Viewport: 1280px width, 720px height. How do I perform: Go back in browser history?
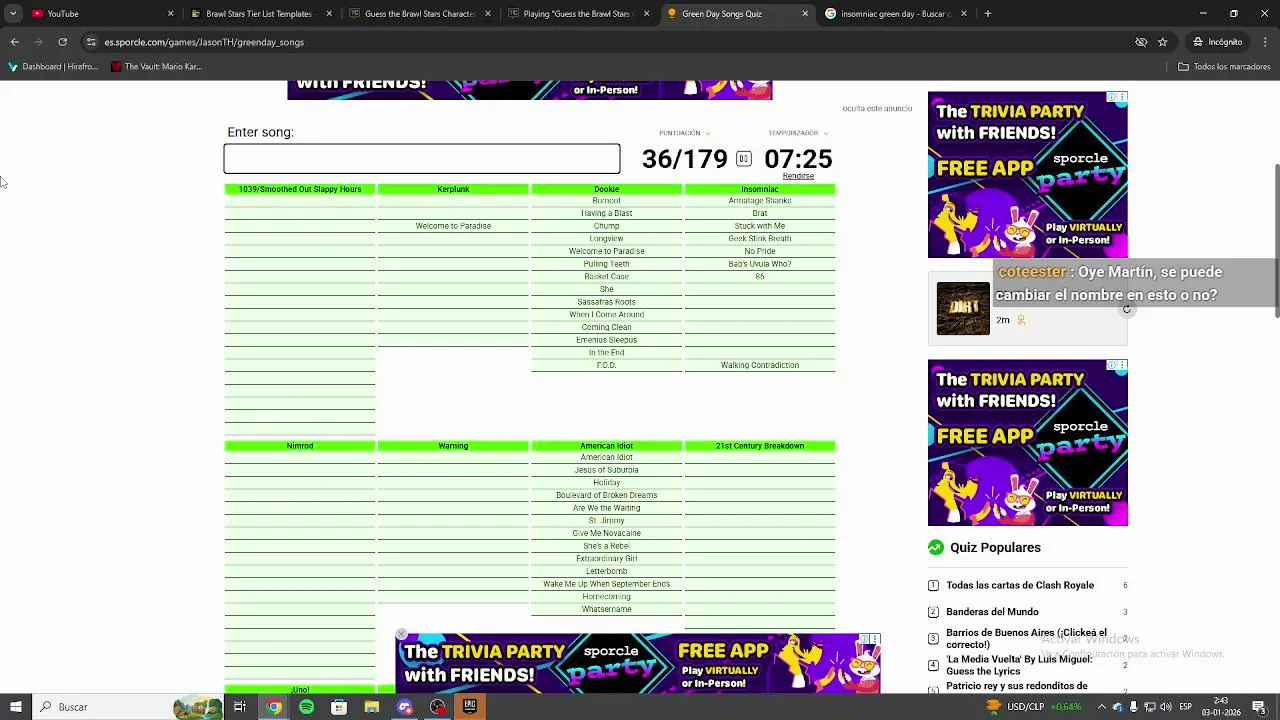[x=14, y=42]
